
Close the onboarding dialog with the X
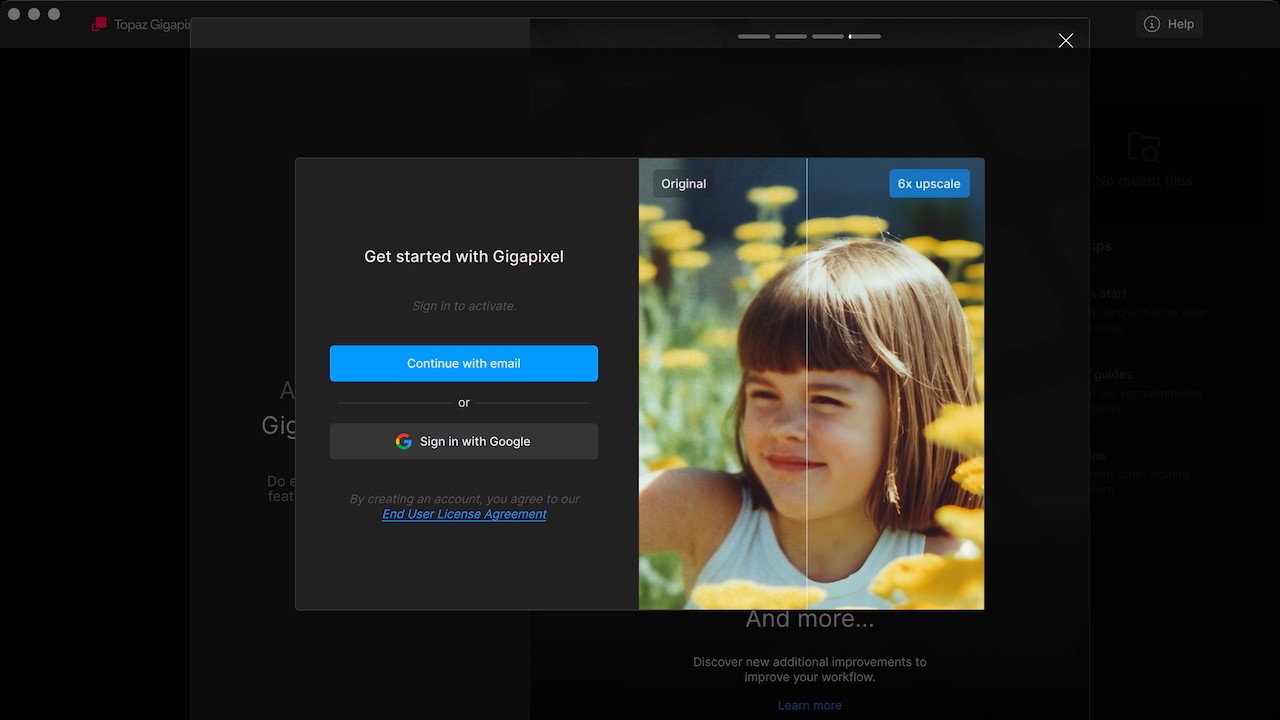coord(1066,40)
